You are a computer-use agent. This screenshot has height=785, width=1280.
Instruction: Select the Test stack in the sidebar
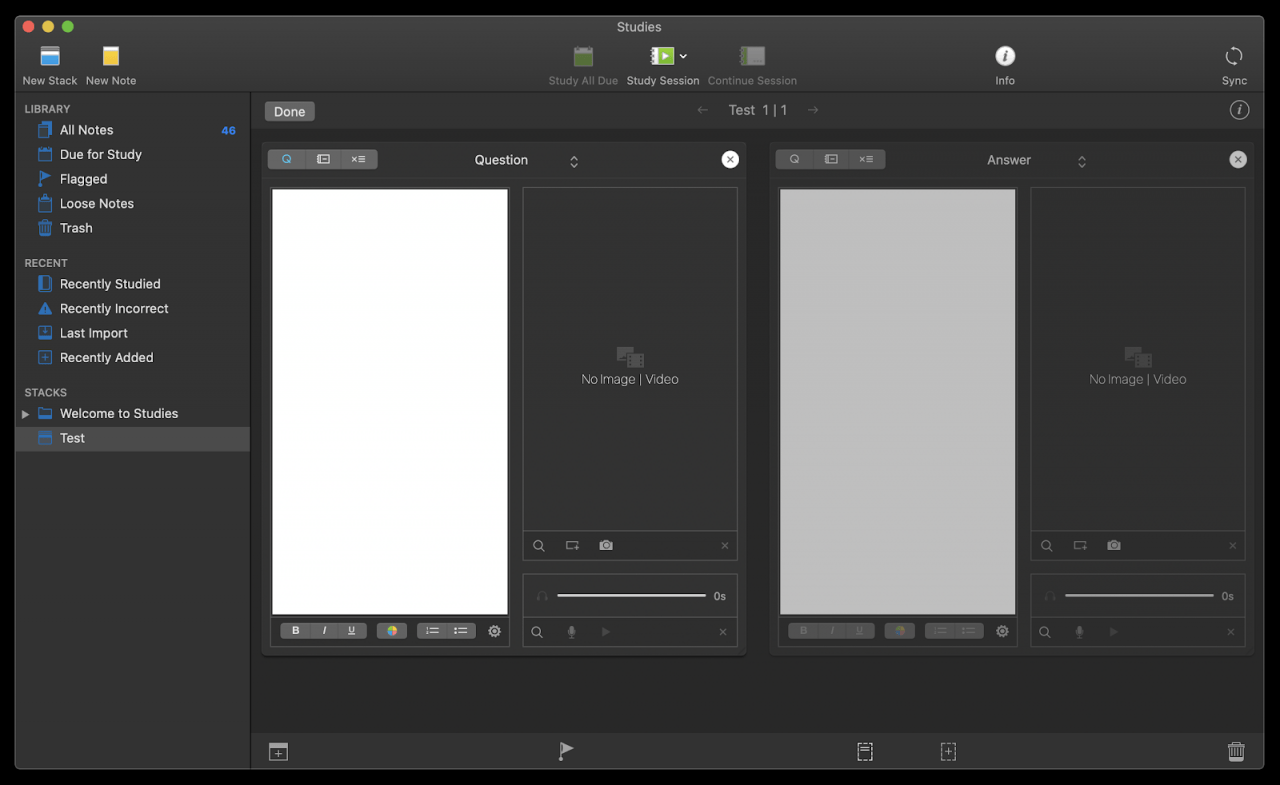point(71,438)
